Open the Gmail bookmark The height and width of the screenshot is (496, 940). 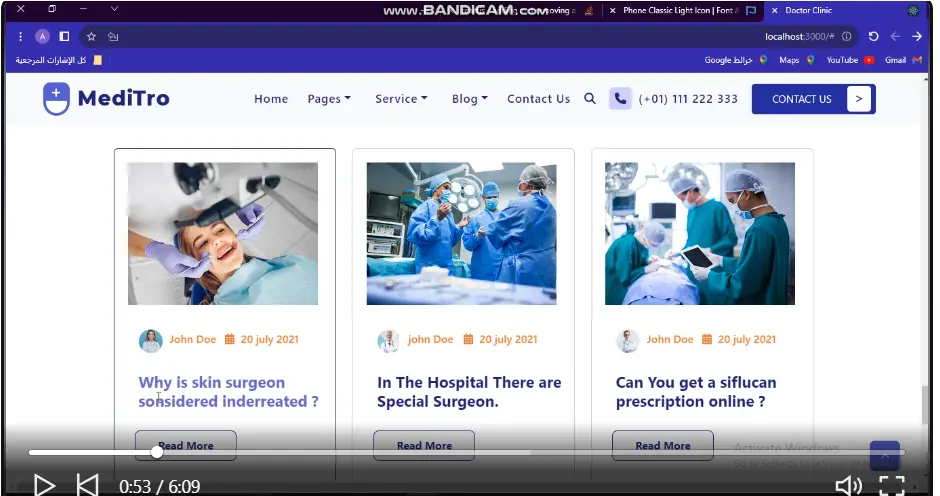point(903,60)
